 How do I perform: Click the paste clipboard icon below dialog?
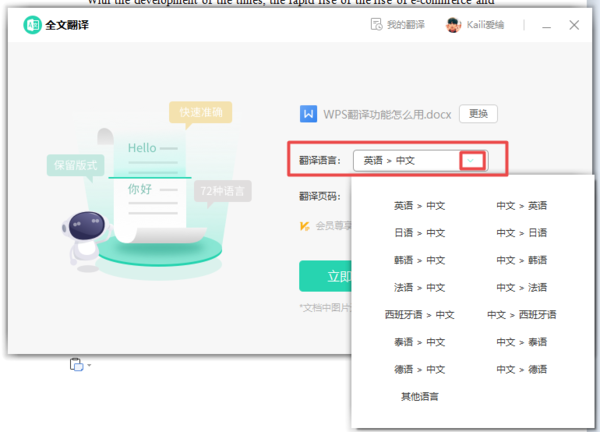76,364
